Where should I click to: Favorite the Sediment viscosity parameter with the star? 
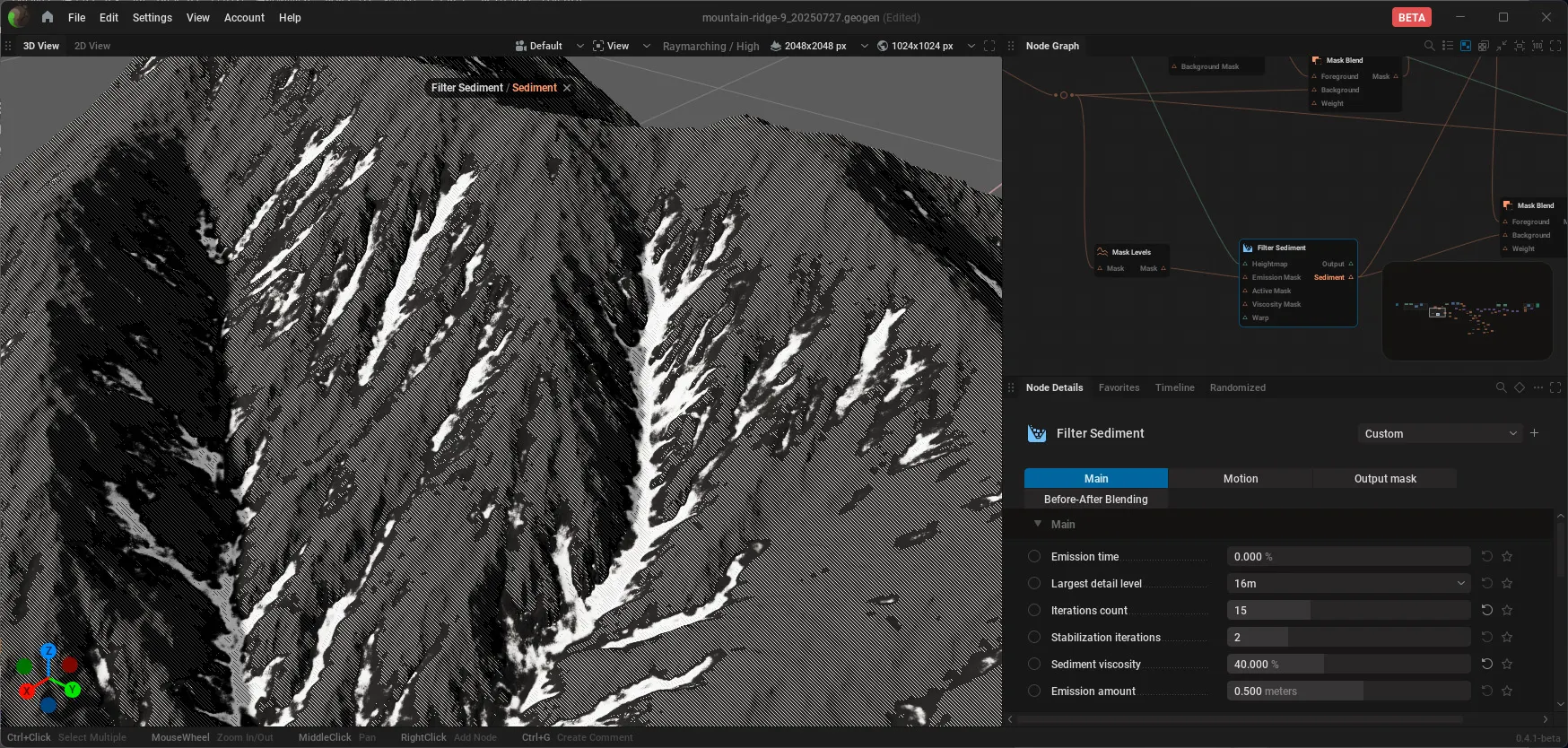pyautogui.click(x=1507, y=664)
